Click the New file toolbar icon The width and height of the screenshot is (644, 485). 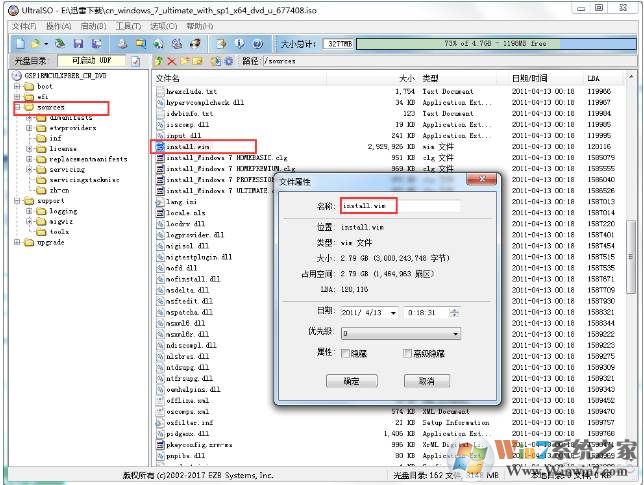18,44
